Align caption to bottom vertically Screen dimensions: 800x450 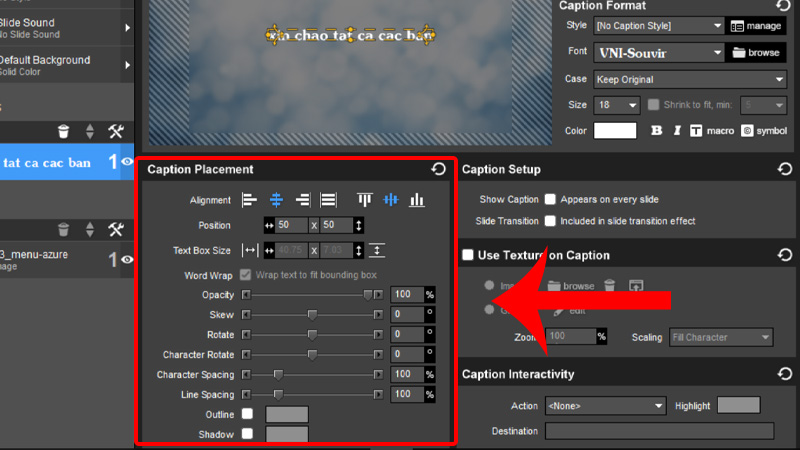(x=417, y=200)
